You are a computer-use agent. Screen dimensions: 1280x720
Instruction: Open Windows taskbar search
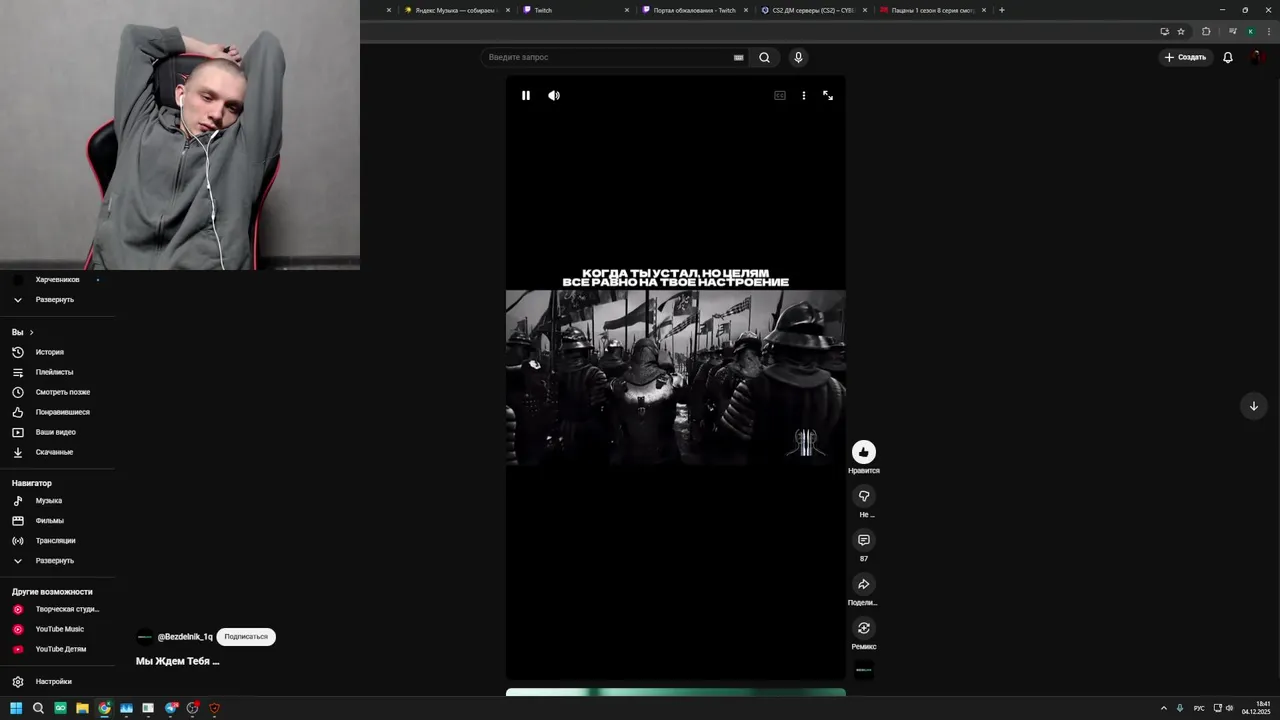click(38, 708)
